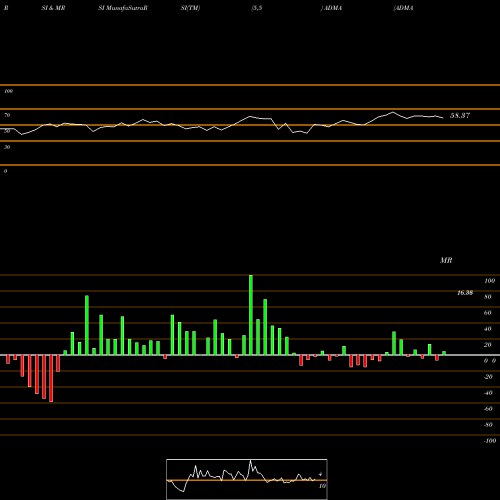Screen dimensions: 500x500
Task: Click the RSI line end point
Action: [443, 118]
